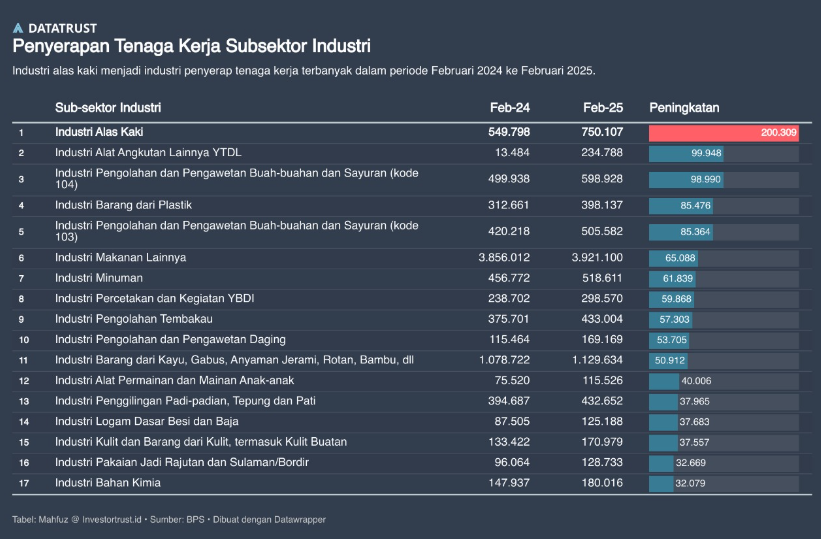Select the Industri Barang dari Plastik row

tap(123, 205)
